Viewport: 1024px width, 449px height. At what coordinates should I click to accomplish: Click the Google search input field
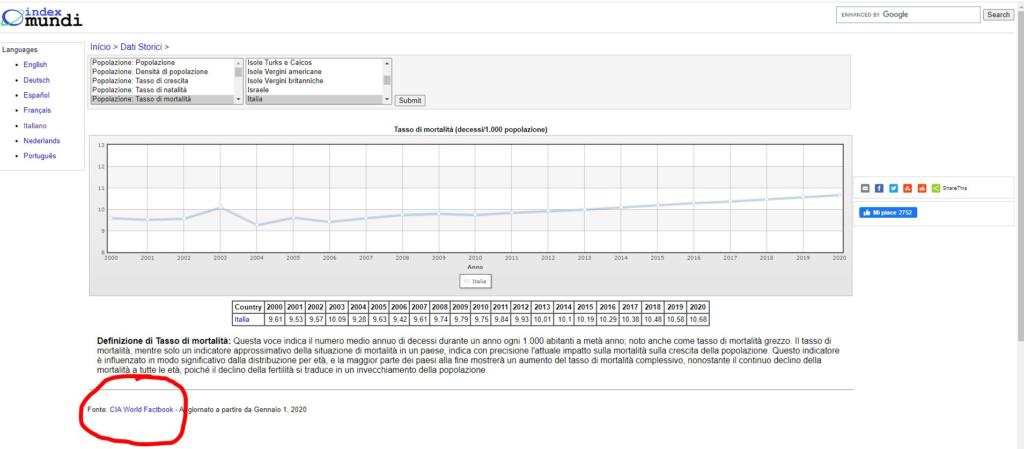908,15
